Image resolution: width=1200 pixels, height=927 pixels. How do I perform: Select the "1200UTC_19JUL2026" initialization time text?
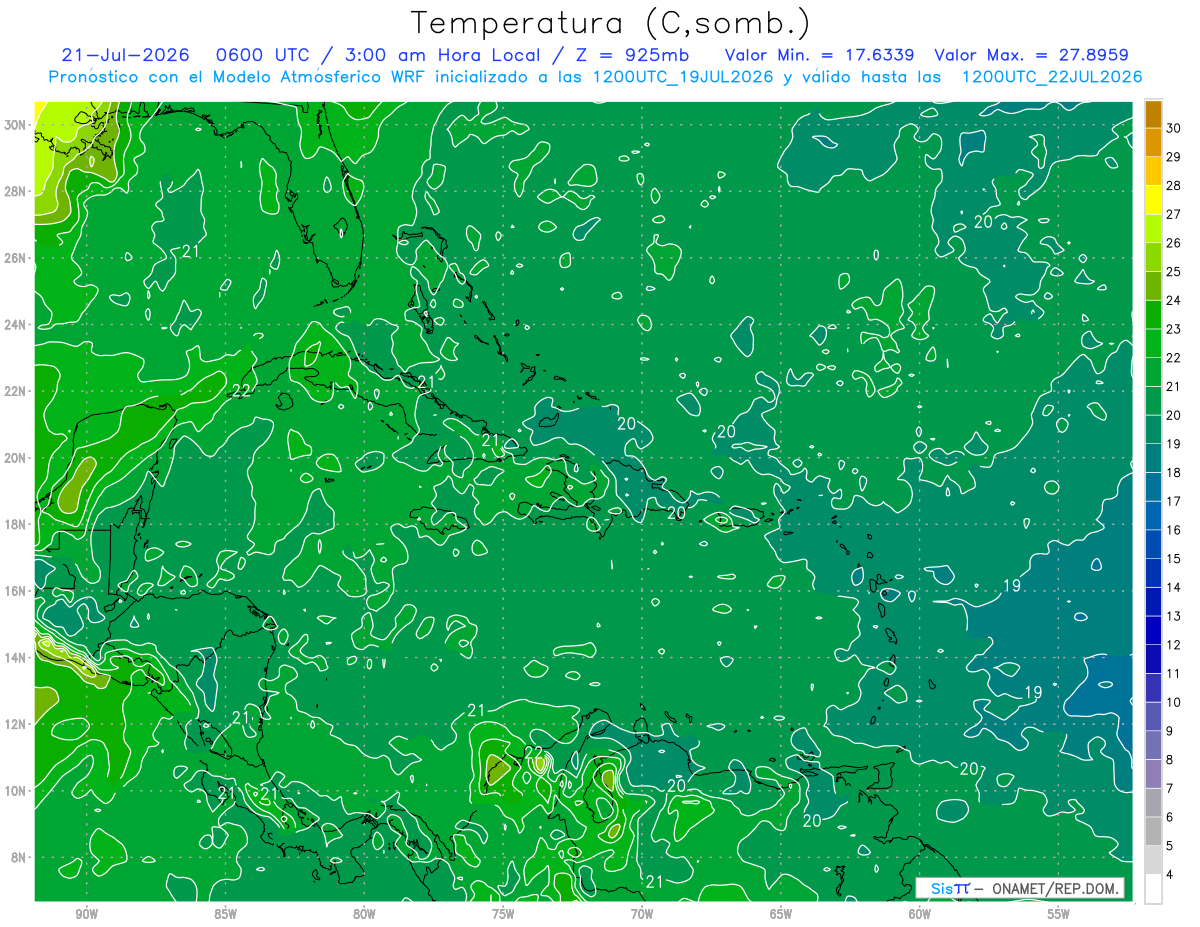pyautogui.click(x=683, y=77)
